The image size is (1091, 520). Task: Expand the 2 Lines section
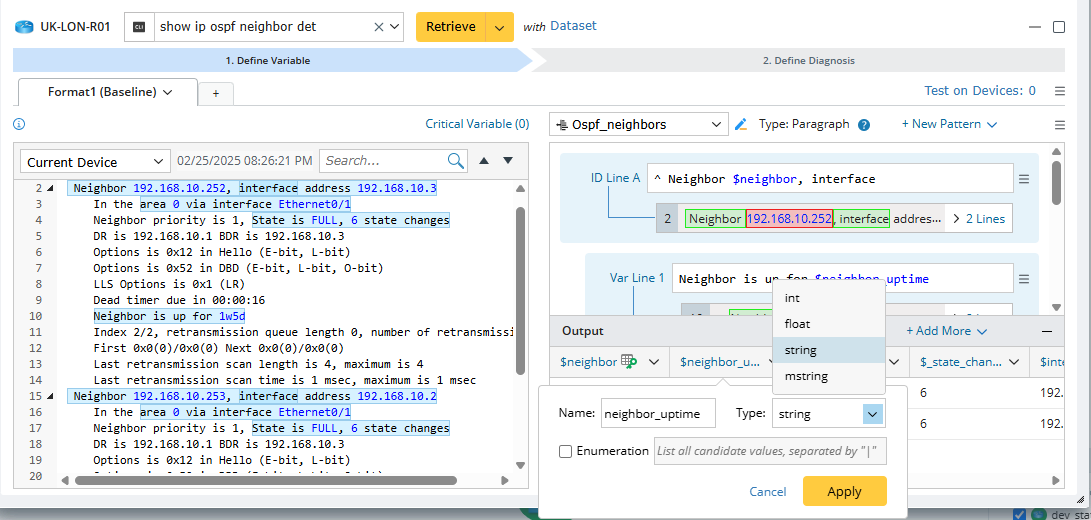(x=979, y=219)
